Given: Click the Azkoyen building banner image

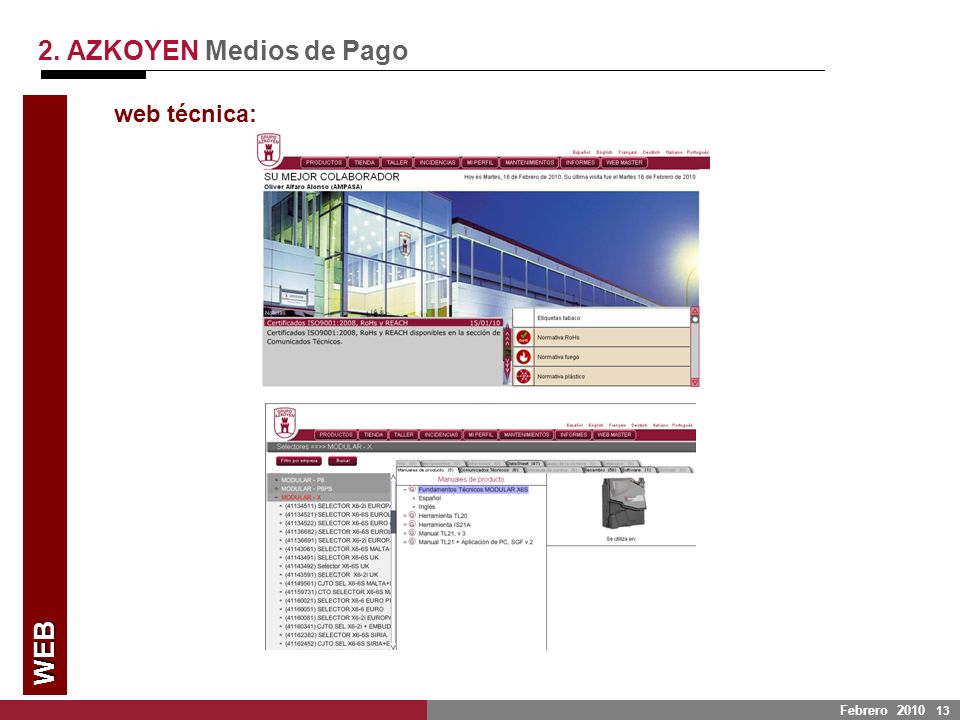Looking at the screenshot, I should click(x=481, y=254).
